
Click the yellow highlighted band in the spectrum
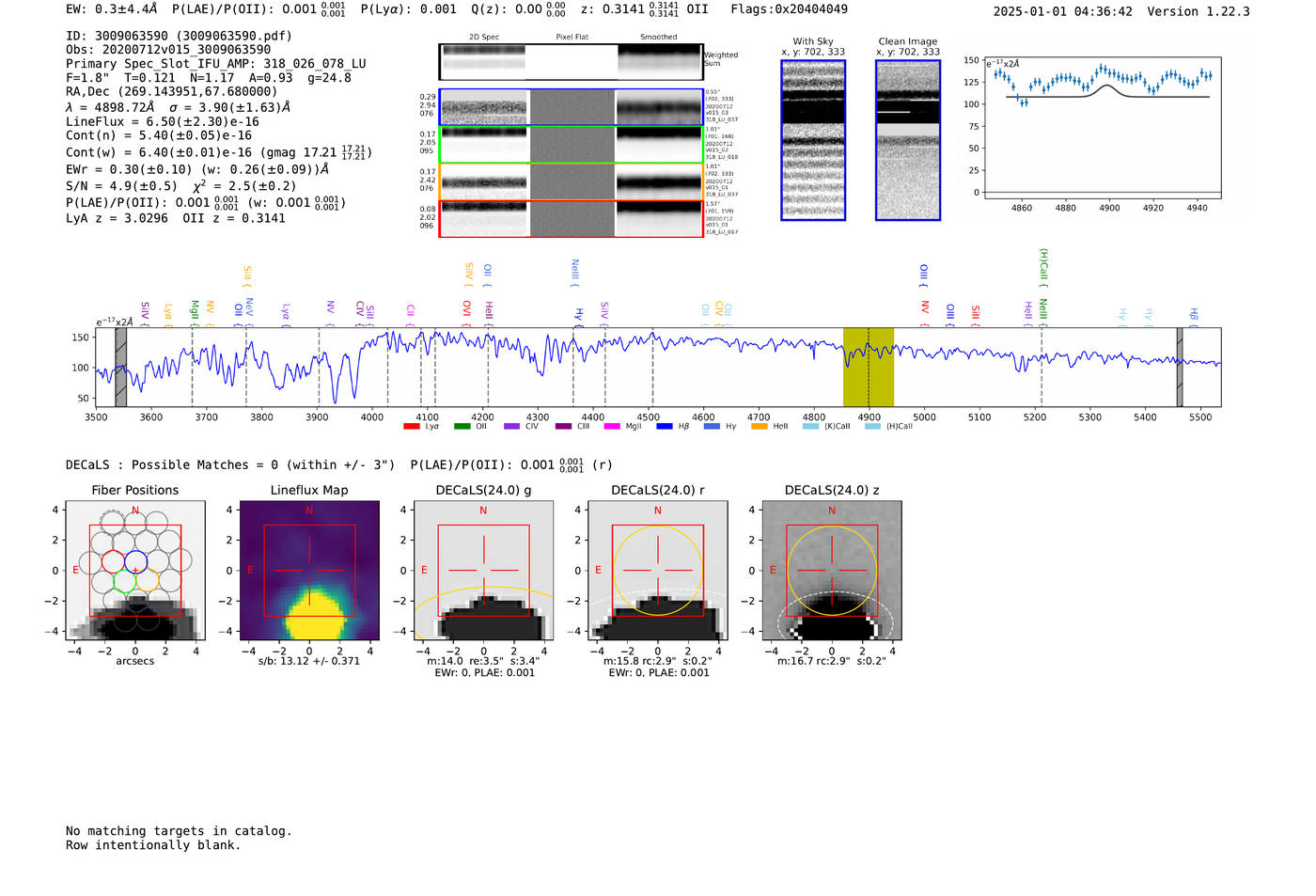pos(869,368)
